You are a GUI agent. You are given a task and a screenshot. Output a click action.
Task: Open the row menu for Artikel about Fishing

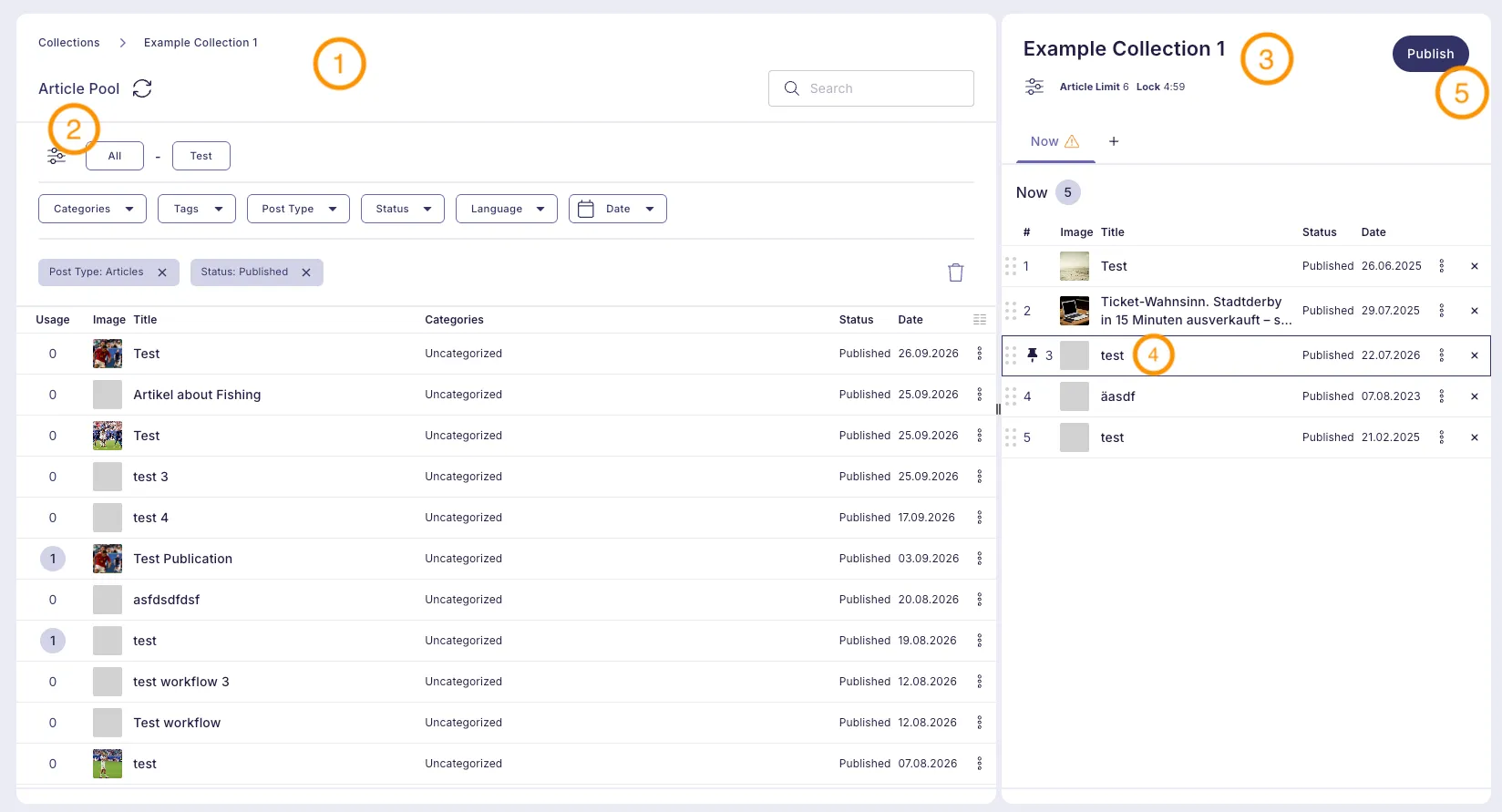[980, 395]
